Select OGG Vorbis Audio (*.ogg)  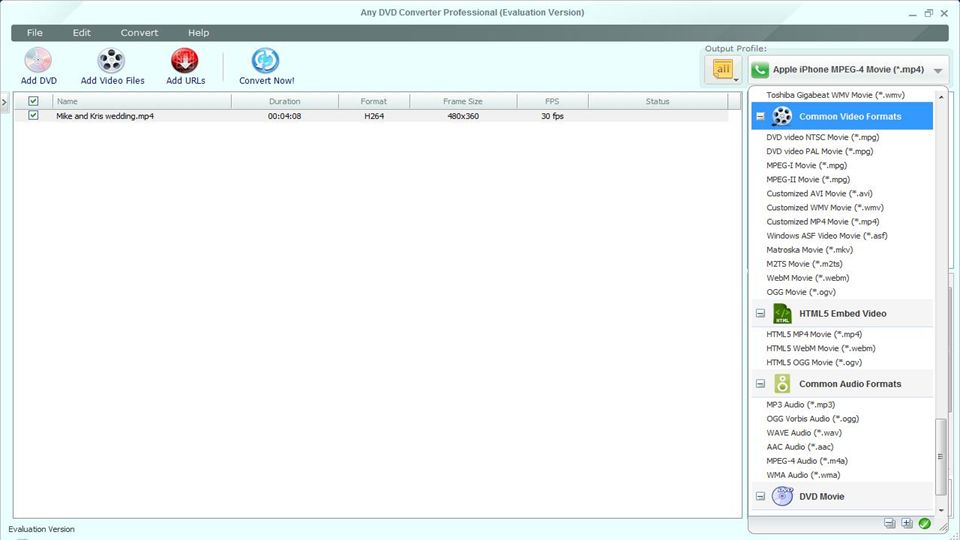click(x=812, y=419)
